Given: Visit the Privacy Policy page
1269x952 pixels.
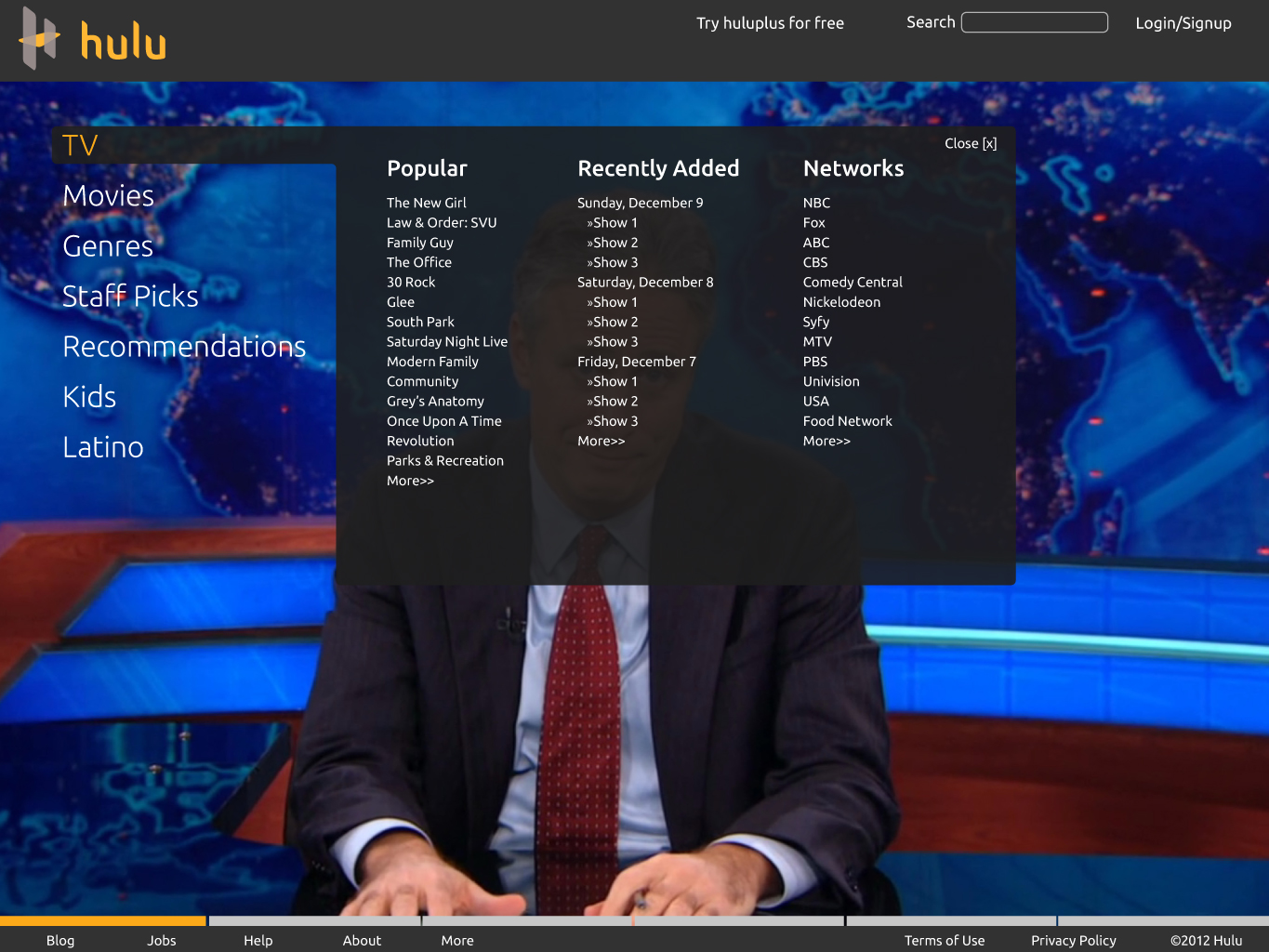Looking at the screenshot, I should 1073,940.
